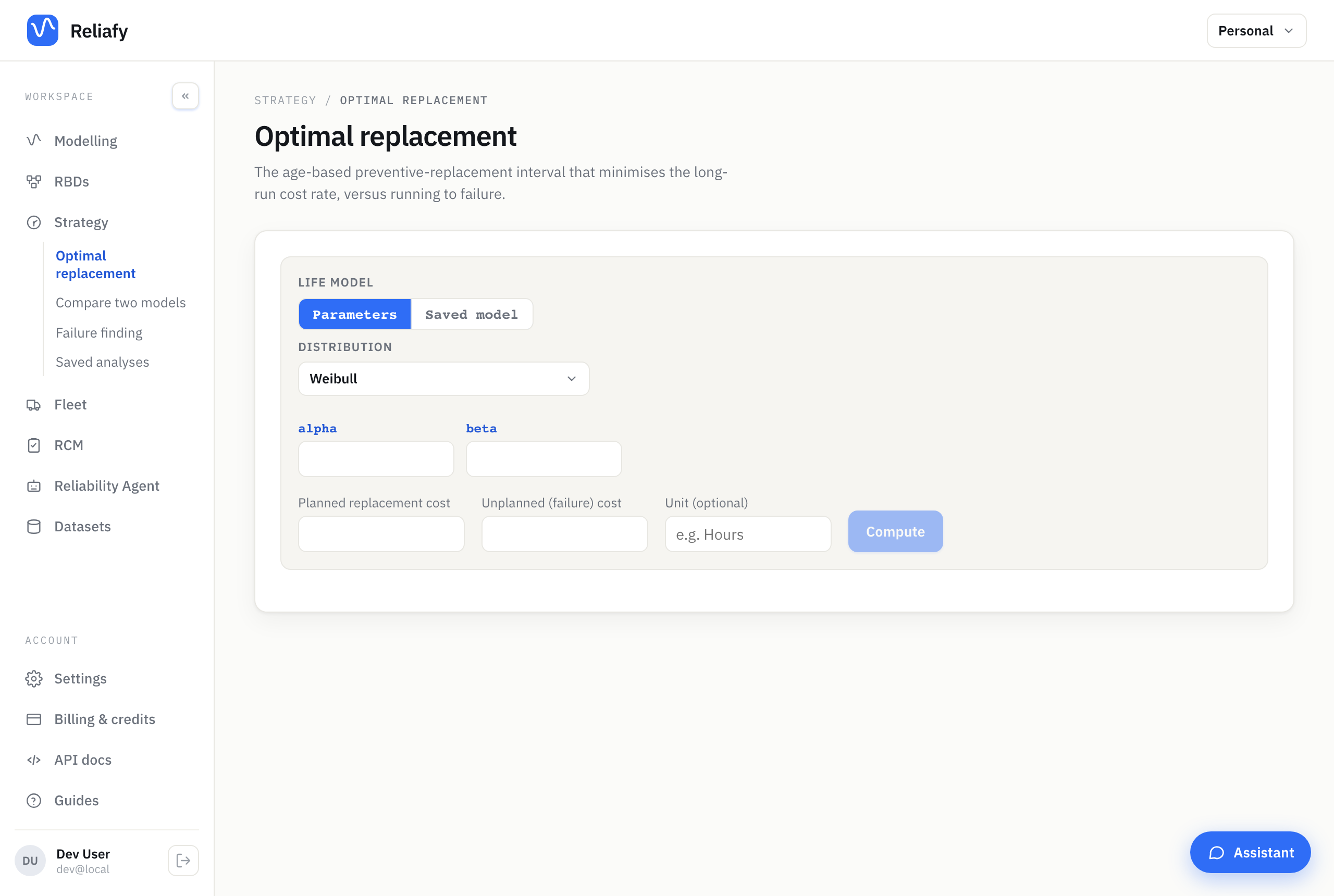
Task: Select the Parameters life model toggle
Action: pos(354,314)
